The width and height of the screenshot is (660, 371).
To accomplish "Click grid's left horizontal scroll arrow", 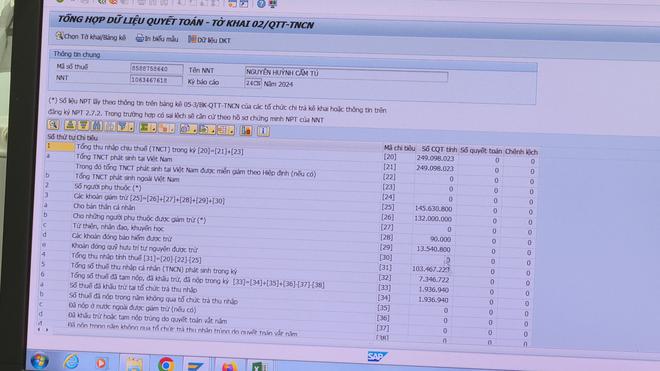I will tap(39, 329).
